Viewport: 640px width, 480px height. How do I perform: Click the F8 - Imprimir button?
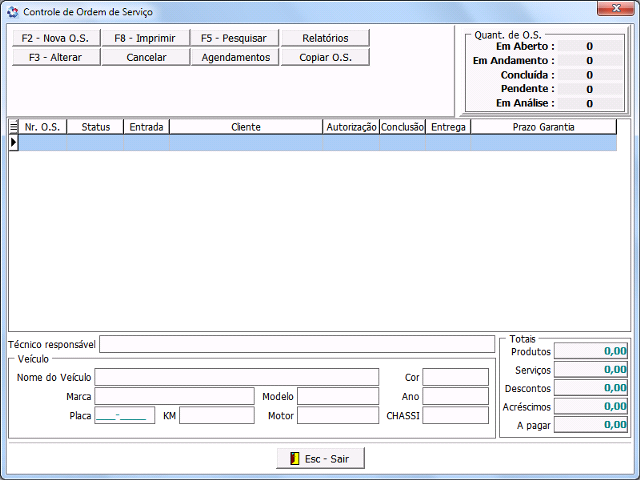[x=145, y=38]
